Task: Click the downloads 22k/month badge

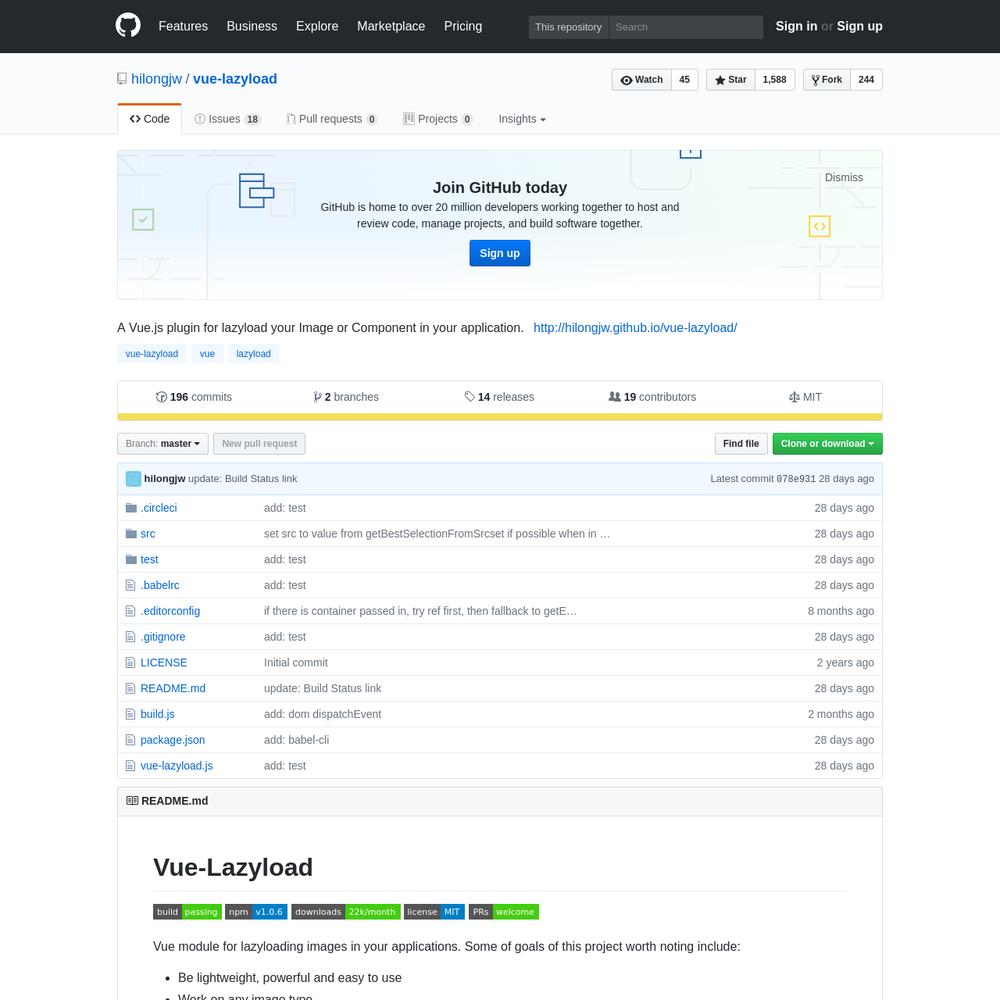Action: tap(346, 912)
